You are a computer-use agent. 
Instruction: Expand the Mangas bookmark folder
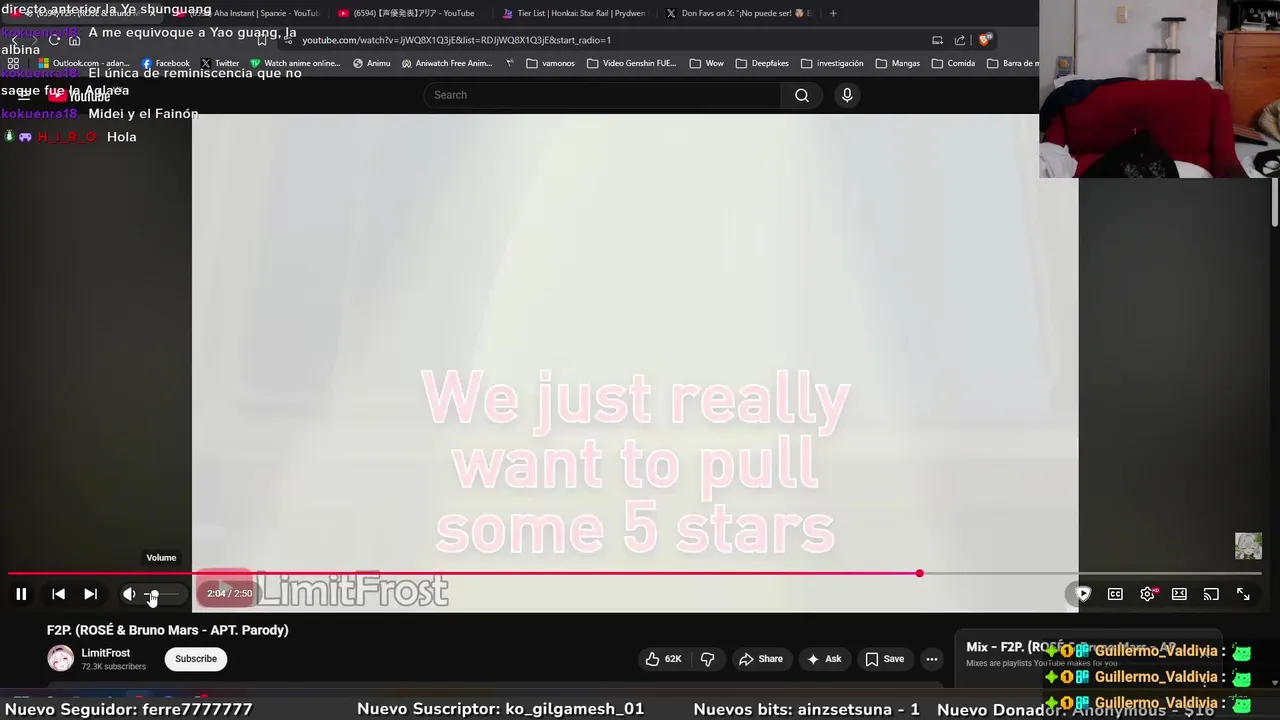(x=897, y=63)
